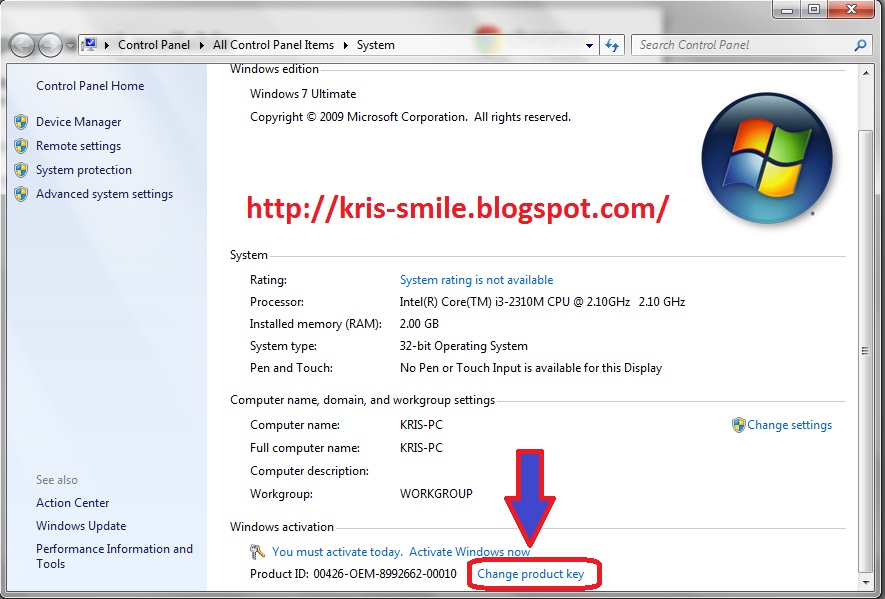Open Device Manager link
The height and width of the screenshot is (599, 885).
tap(78, 122)
